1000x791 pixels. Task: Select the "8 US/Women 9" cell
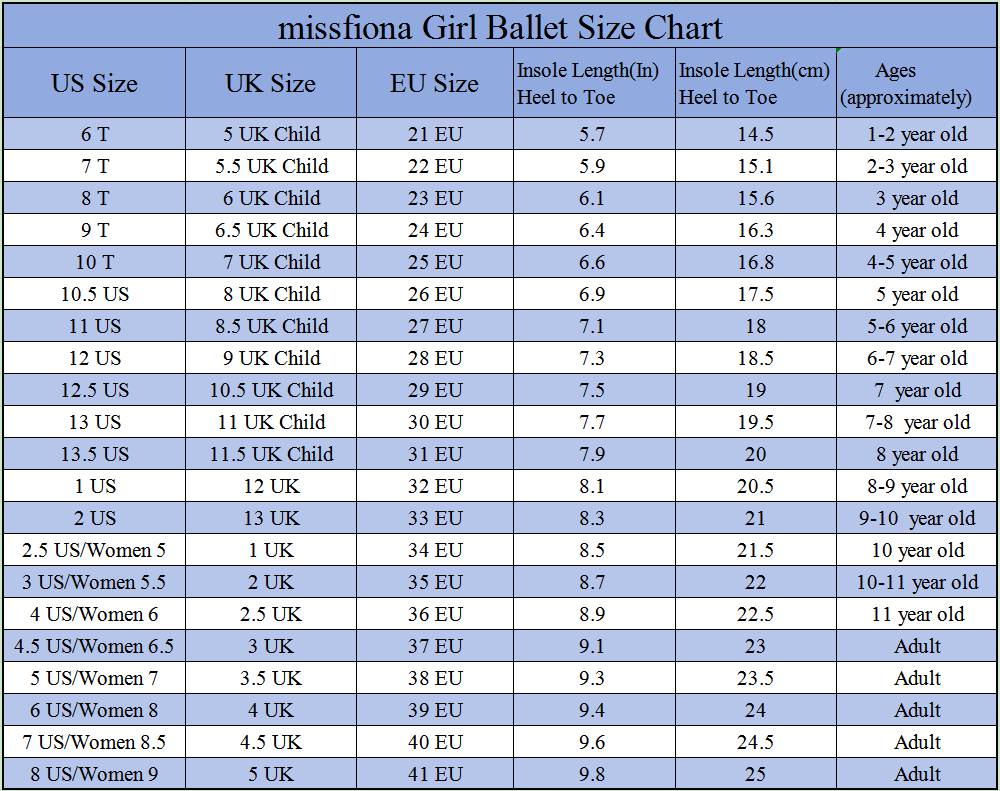(x=95, y=775)
